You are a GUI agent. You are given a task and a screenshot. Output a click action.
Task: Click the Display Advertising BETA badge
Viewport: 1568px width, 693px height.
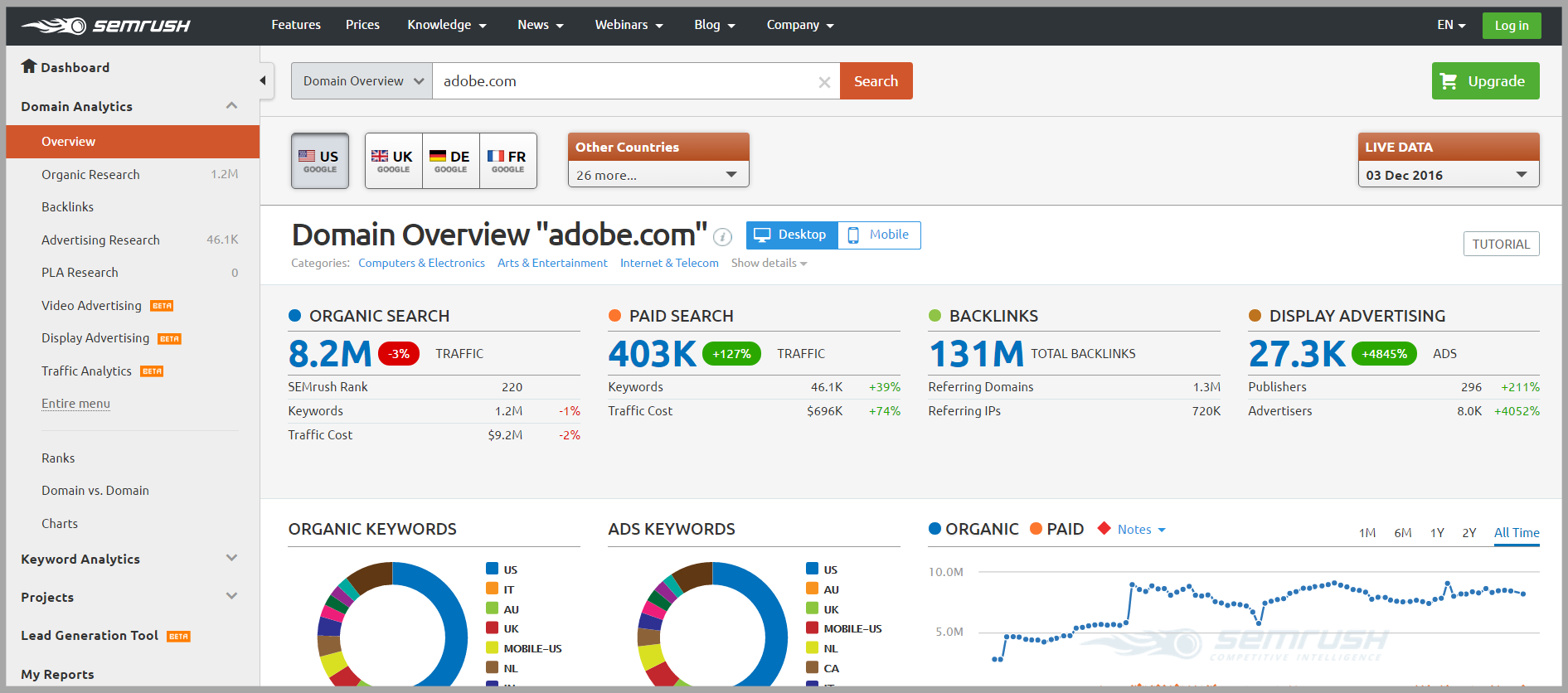[170, 339]
